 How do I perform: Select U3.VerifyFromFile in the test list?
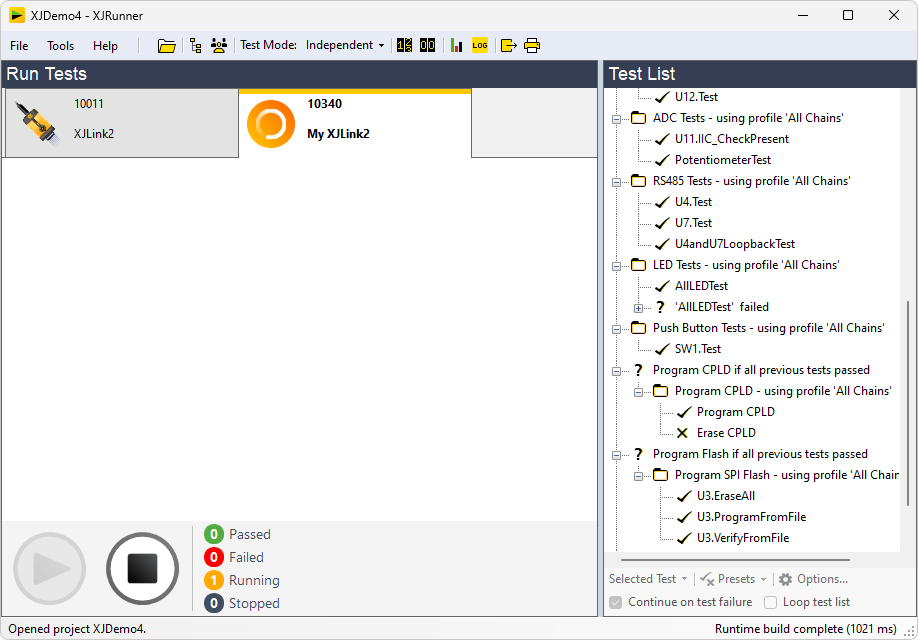(742, 538)
